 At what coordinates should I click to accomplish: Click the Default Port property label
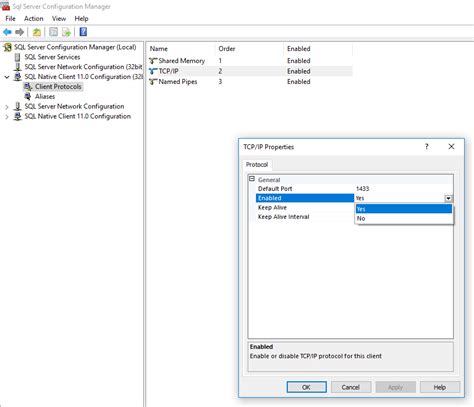pos(275,189)
